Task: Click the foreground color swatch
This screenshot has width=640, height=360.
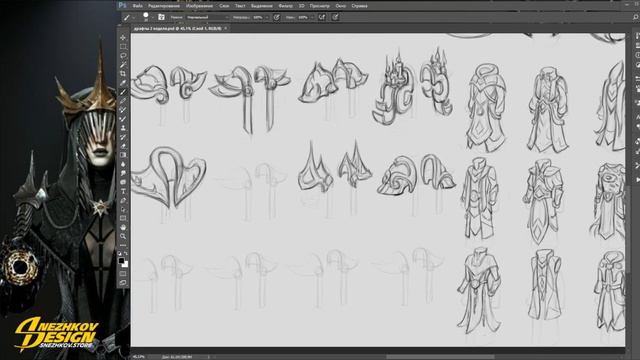Action: [121, 260]
